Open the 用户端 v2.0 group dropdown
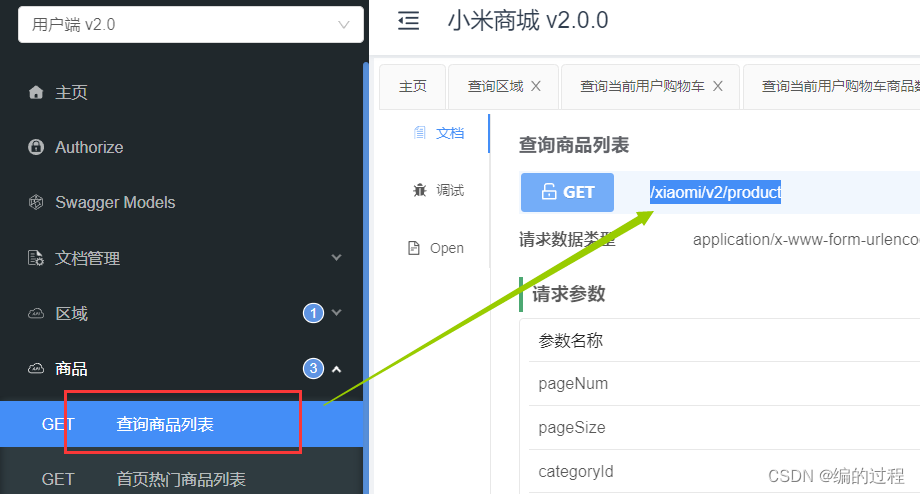Screen dimensions: 920x494 191,25
